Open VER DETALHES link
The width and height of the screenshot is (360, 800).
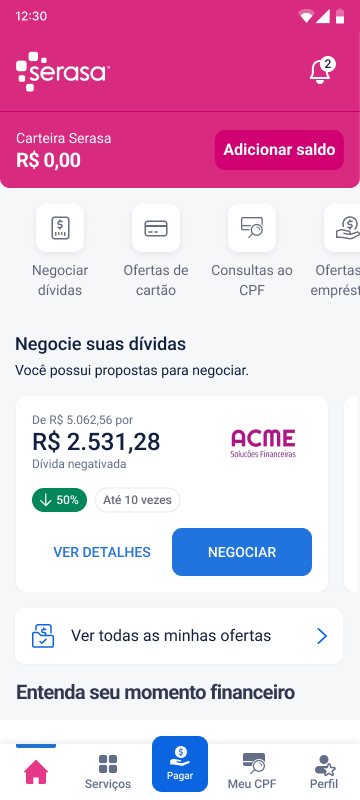click(x=102, y=552)
